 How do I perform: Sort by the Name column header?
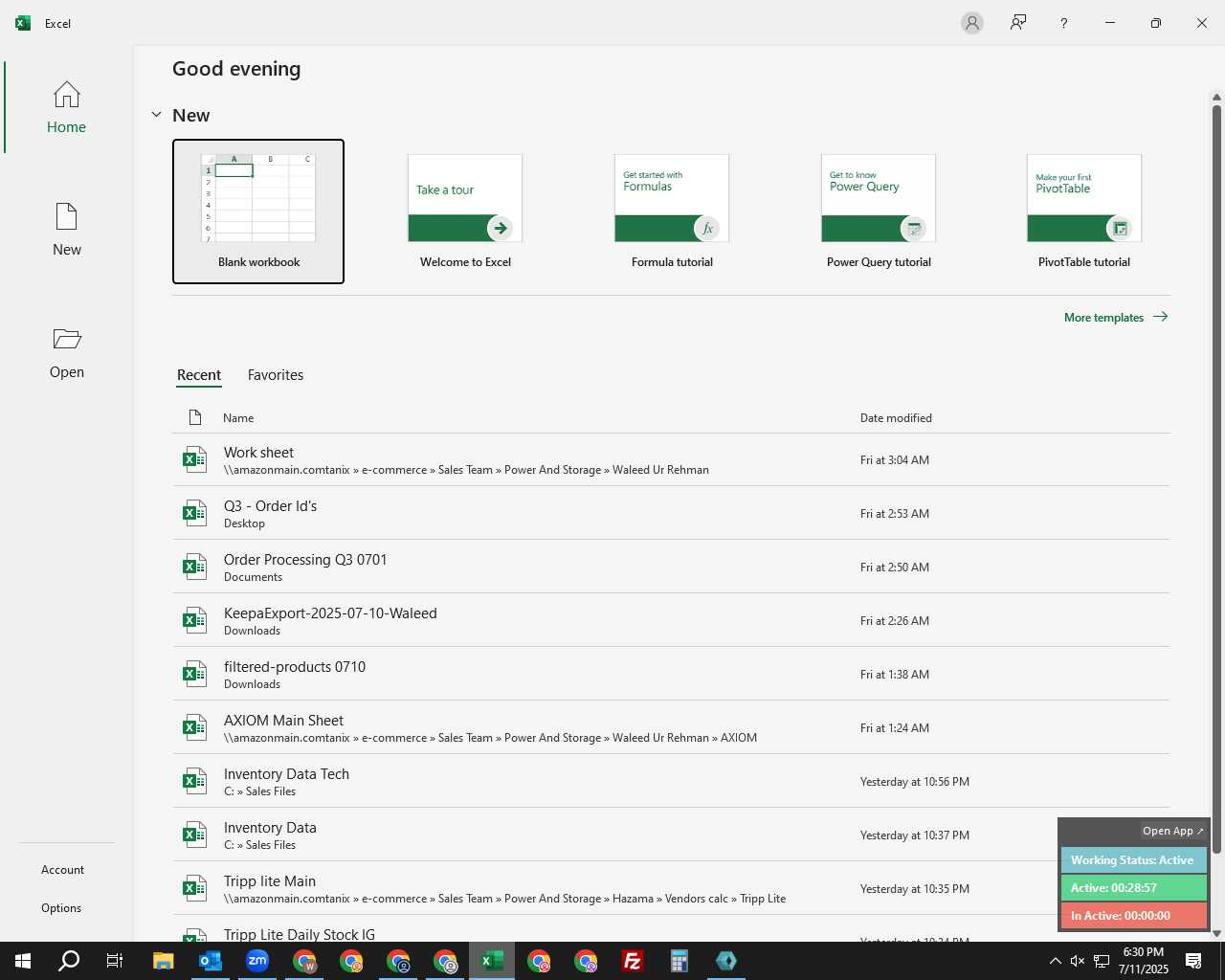[x=238, y=418]
